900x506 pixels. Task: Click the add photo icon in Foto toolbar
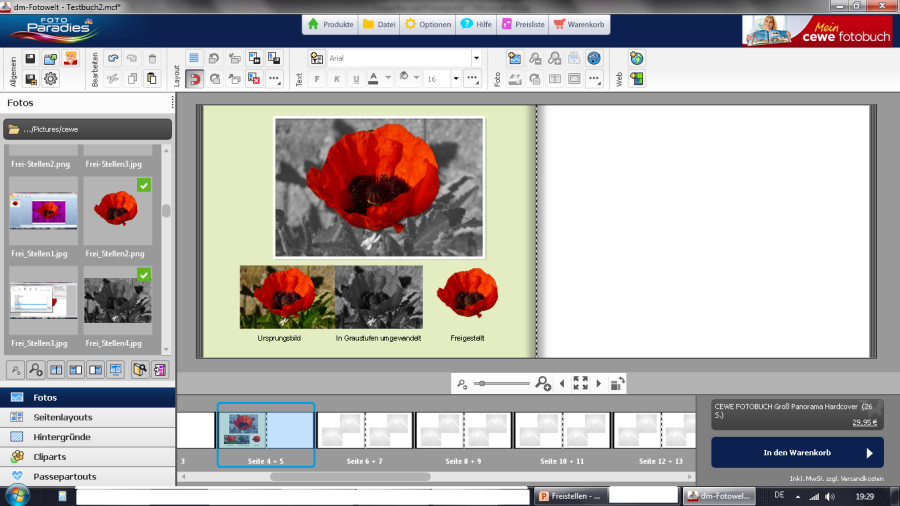[x=514, y=59]
